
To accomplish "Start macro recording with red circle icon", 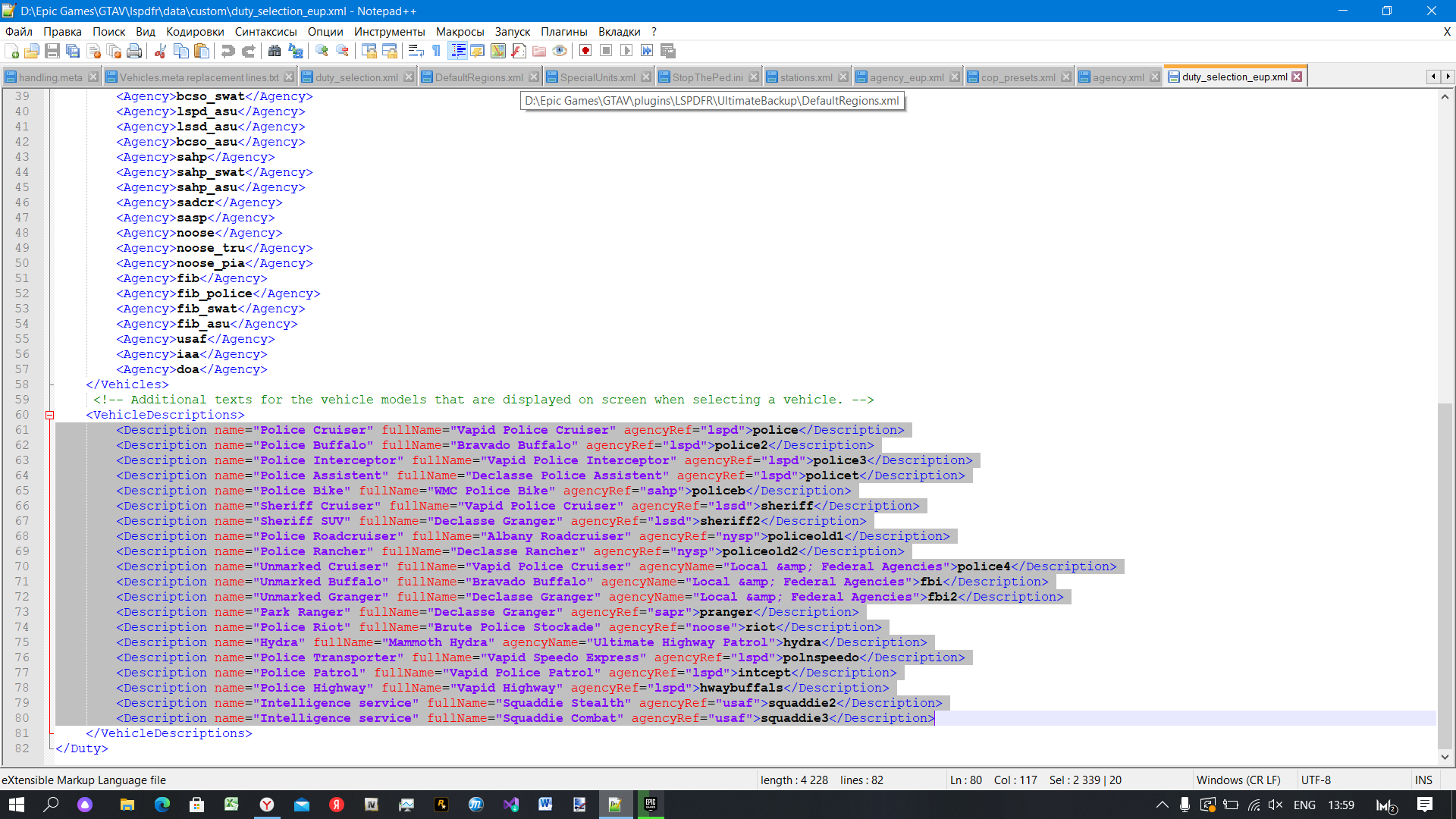I will (x=585, y=51).
